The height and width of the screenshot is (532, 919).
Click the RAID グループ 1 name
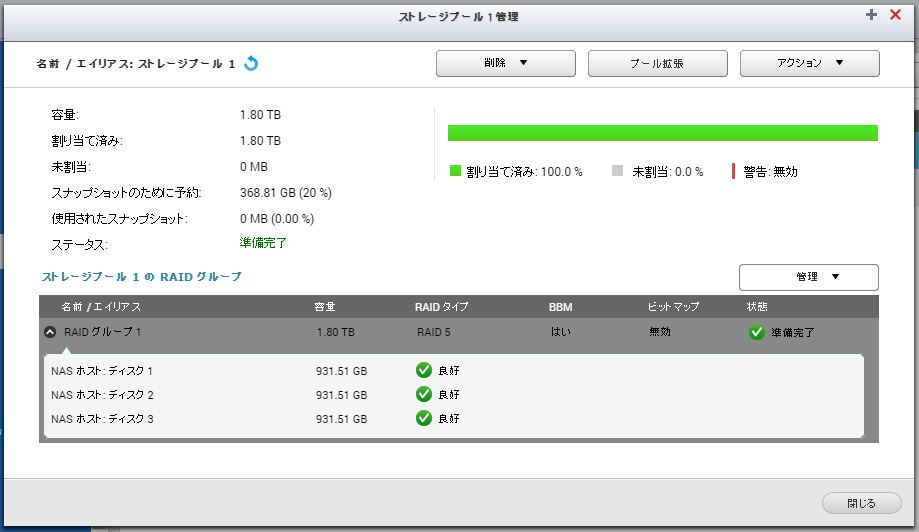tap(103, 332)
